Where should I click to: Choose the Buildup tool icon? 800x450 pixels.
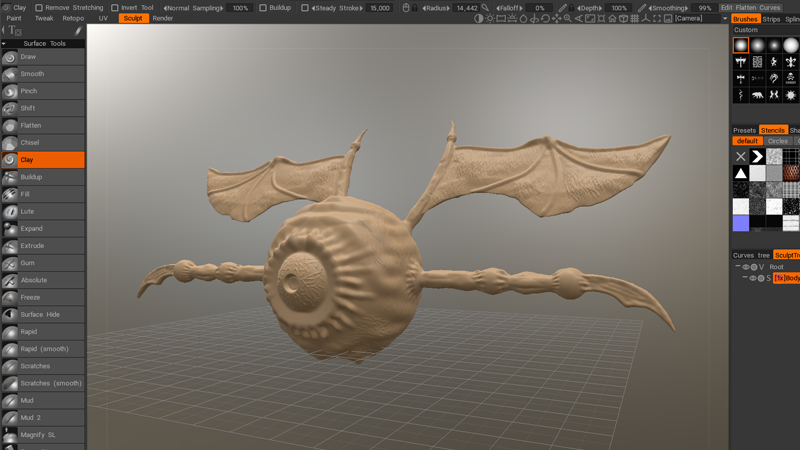point(10,177)
